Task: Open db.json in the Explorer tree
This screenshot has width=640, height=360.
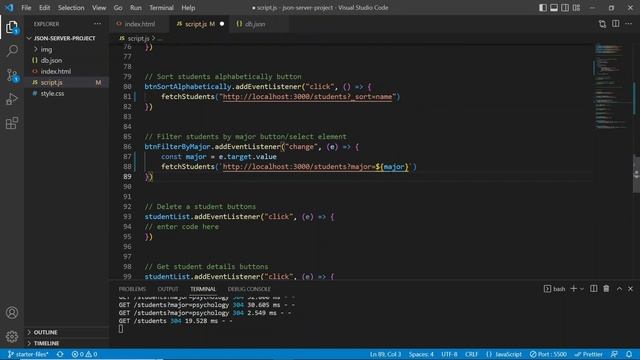Action: click(x=51, y=60)
